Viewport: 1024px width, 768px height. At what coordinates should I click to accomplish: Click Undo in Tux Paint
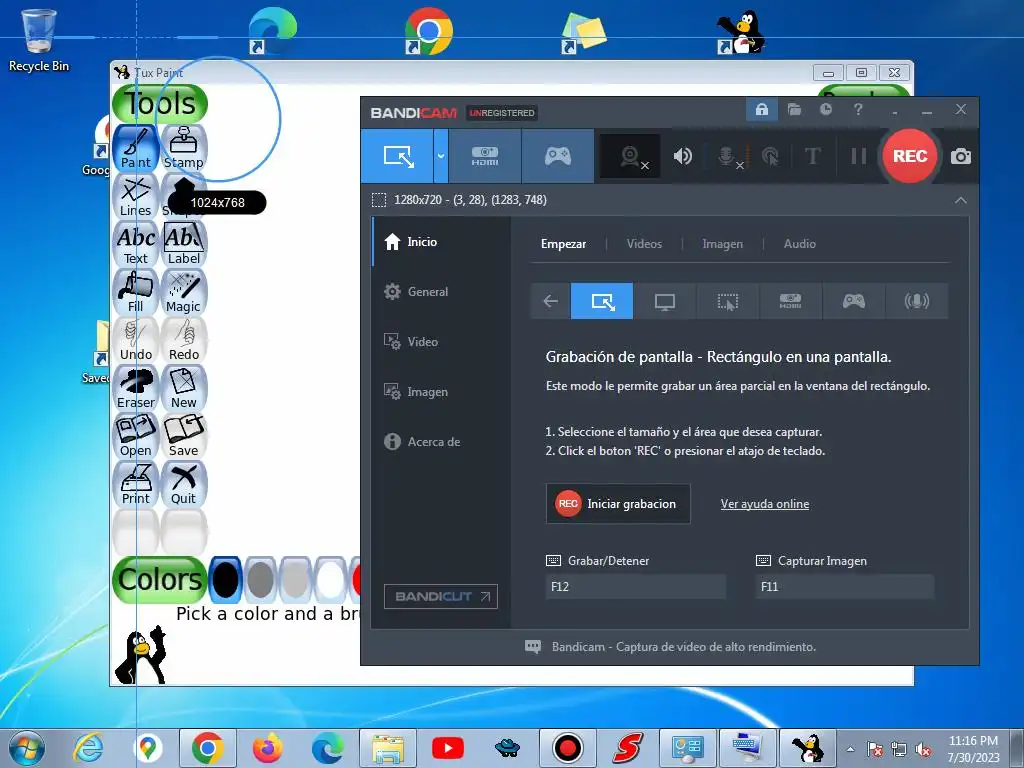coord(136,340)
